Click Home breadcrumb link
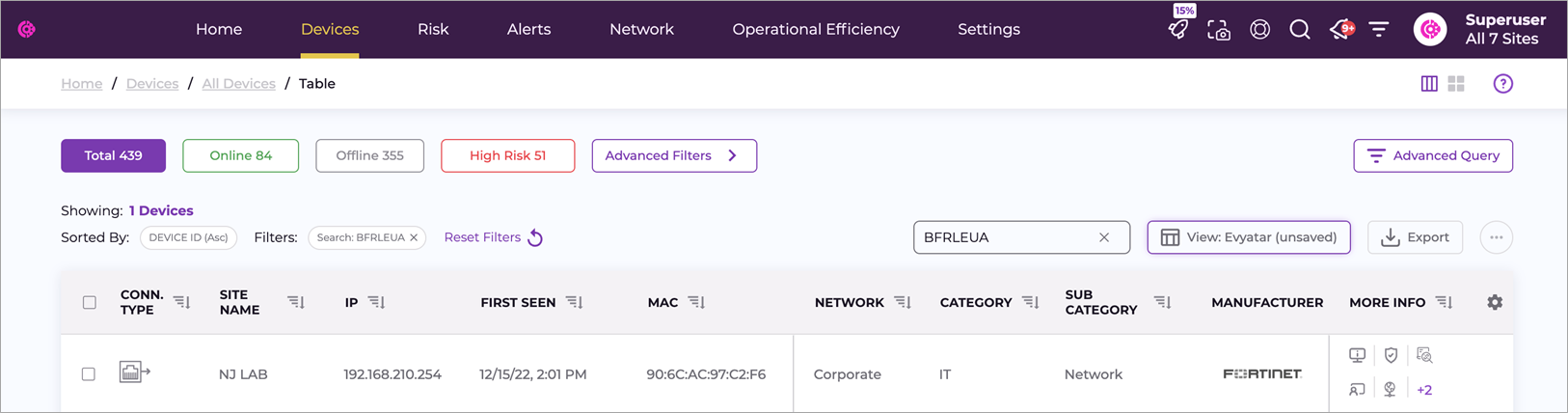This screenshot has height=413, width=1568. (81, 84)
